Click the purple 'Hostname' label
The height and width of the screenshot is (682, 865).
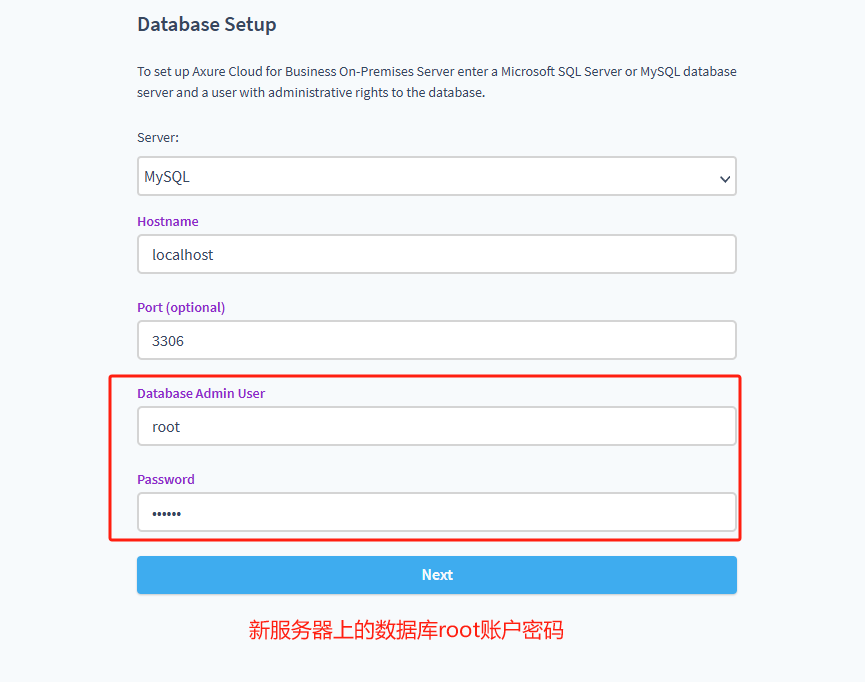click(168, 221)
